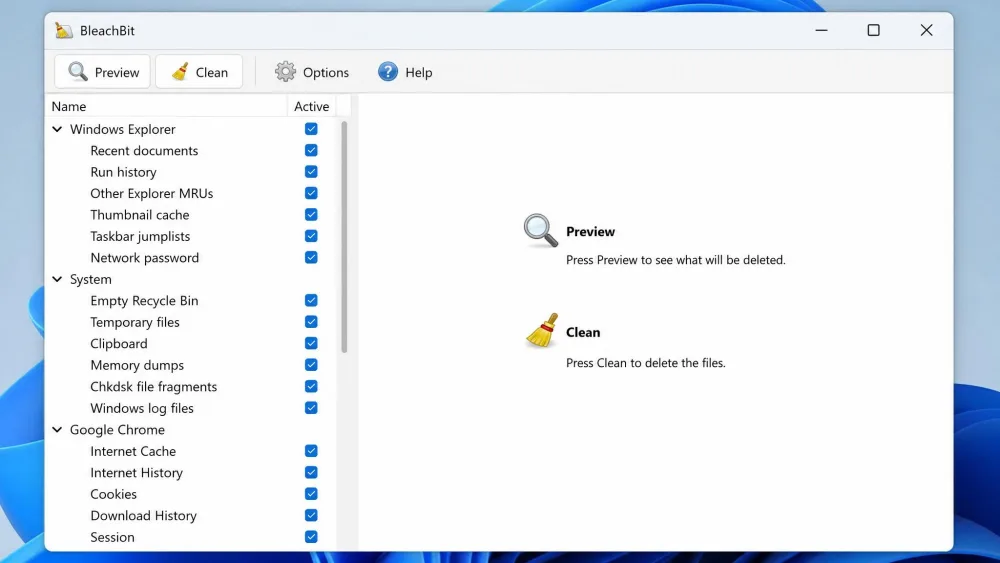Viewport: 1000px width, 563px height.
Task: Click the Active column header
Action: click(311, 106)
